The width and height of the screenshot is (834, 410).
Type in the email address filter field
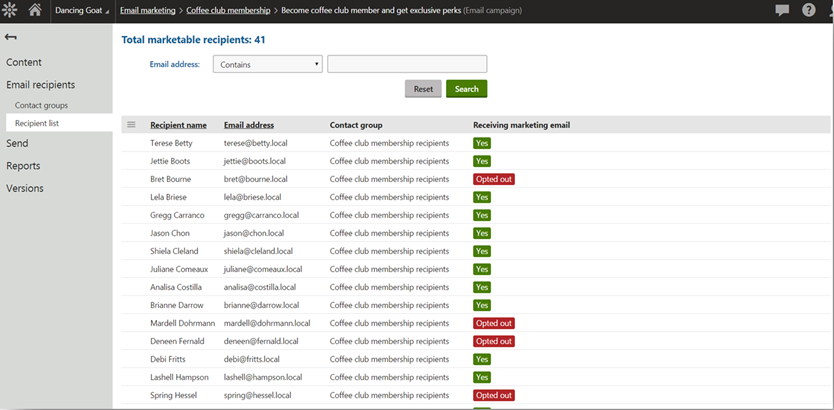pos(406,64)
